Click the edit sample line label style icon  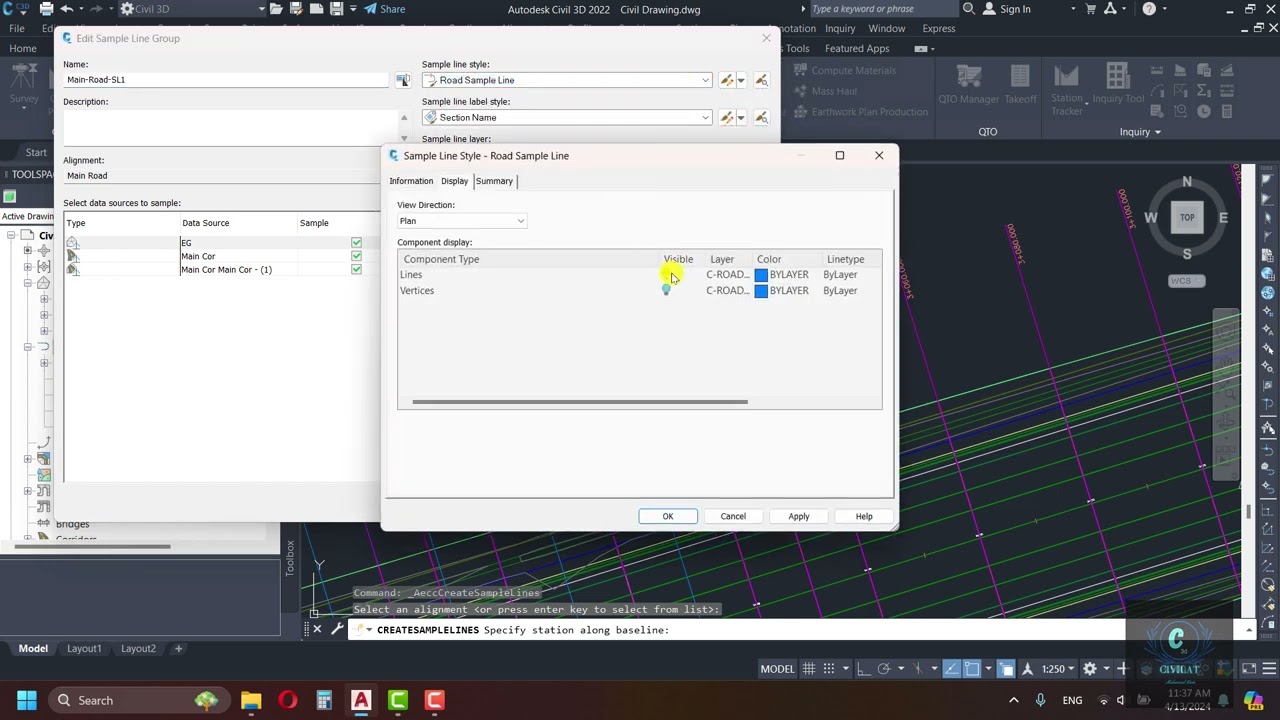tap(727, 117)
